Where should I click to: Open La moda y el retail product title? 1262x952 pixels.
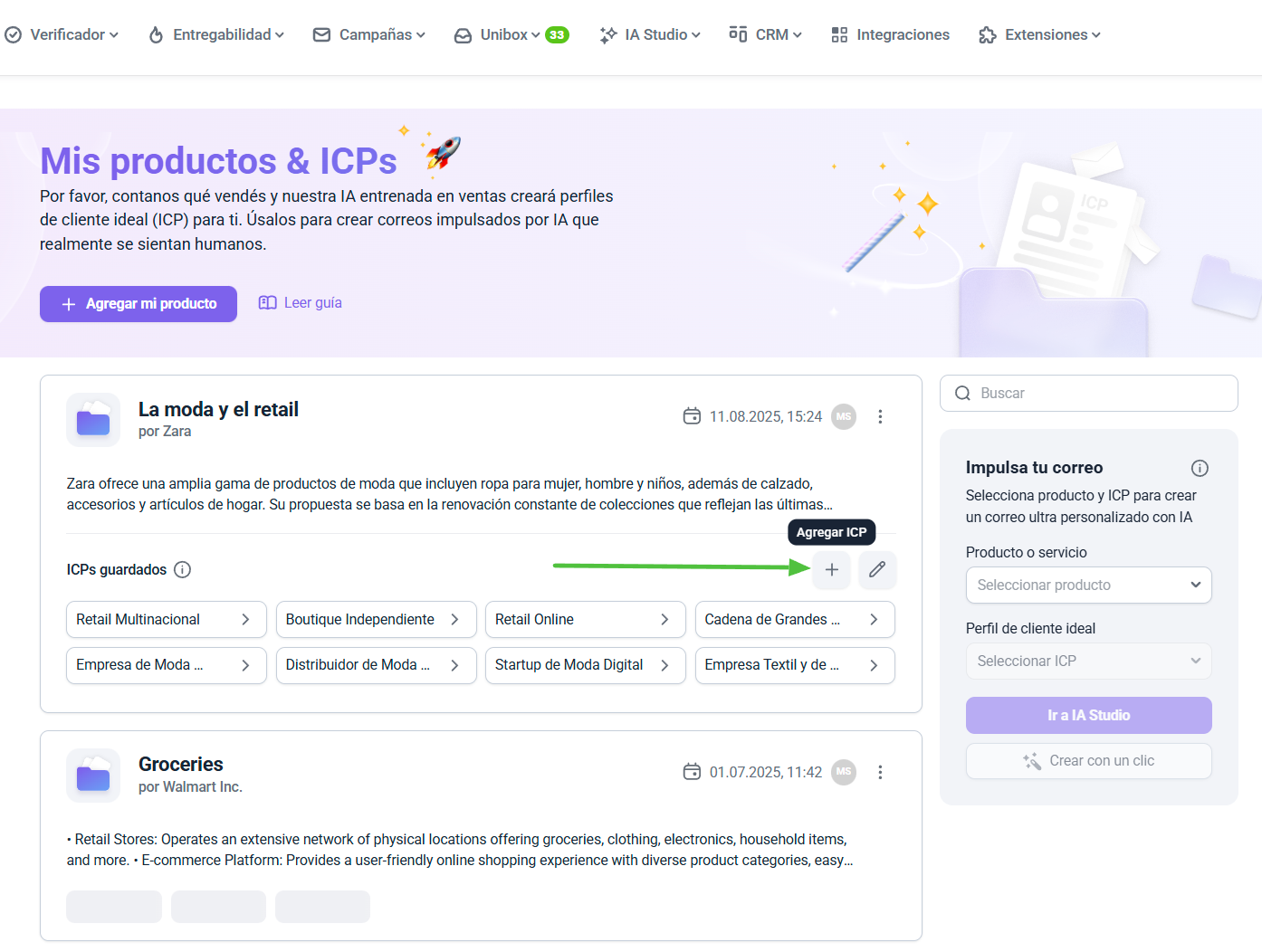218,409
